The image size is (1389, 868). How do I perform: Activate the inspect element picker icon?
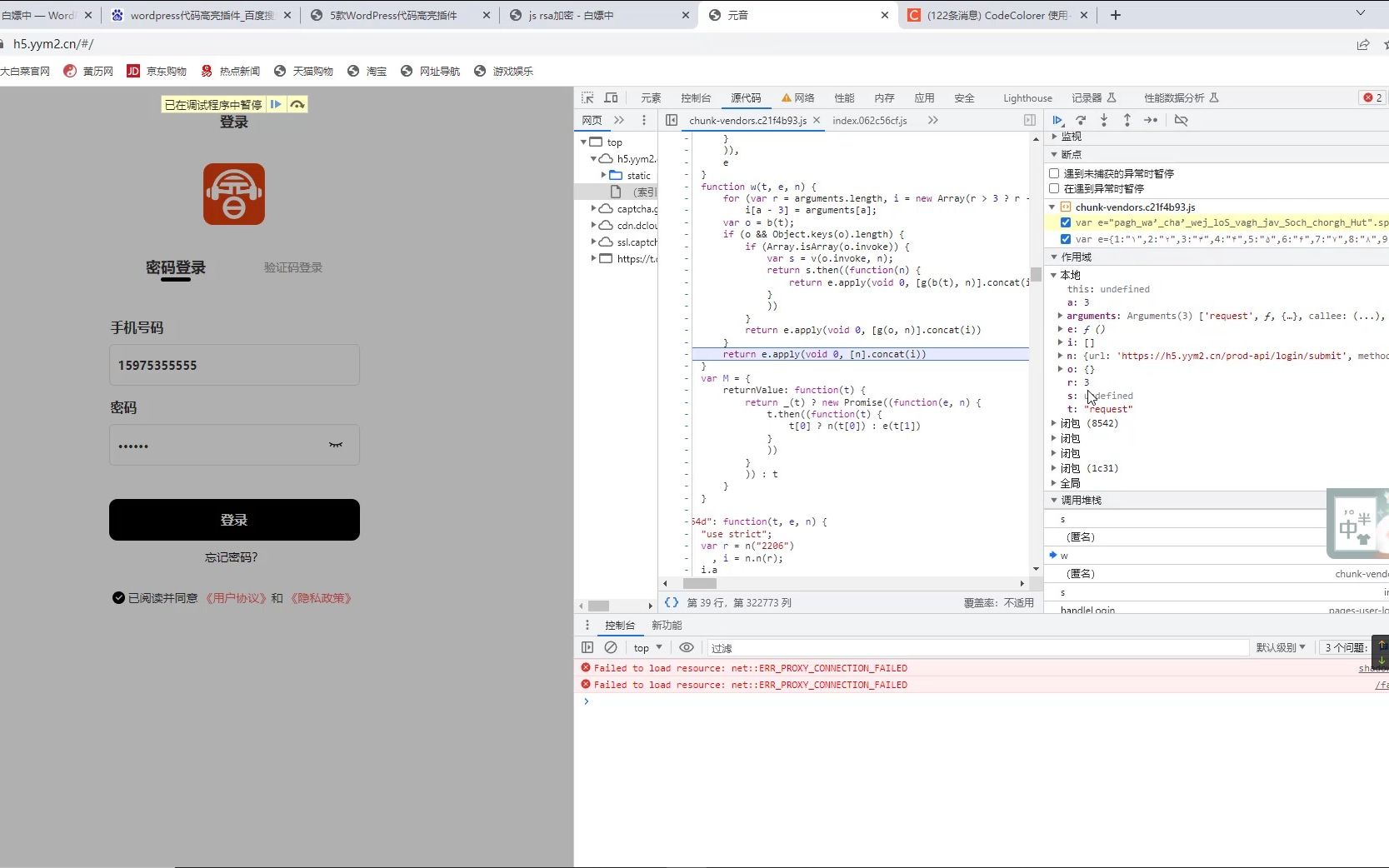tap(587, 97)
